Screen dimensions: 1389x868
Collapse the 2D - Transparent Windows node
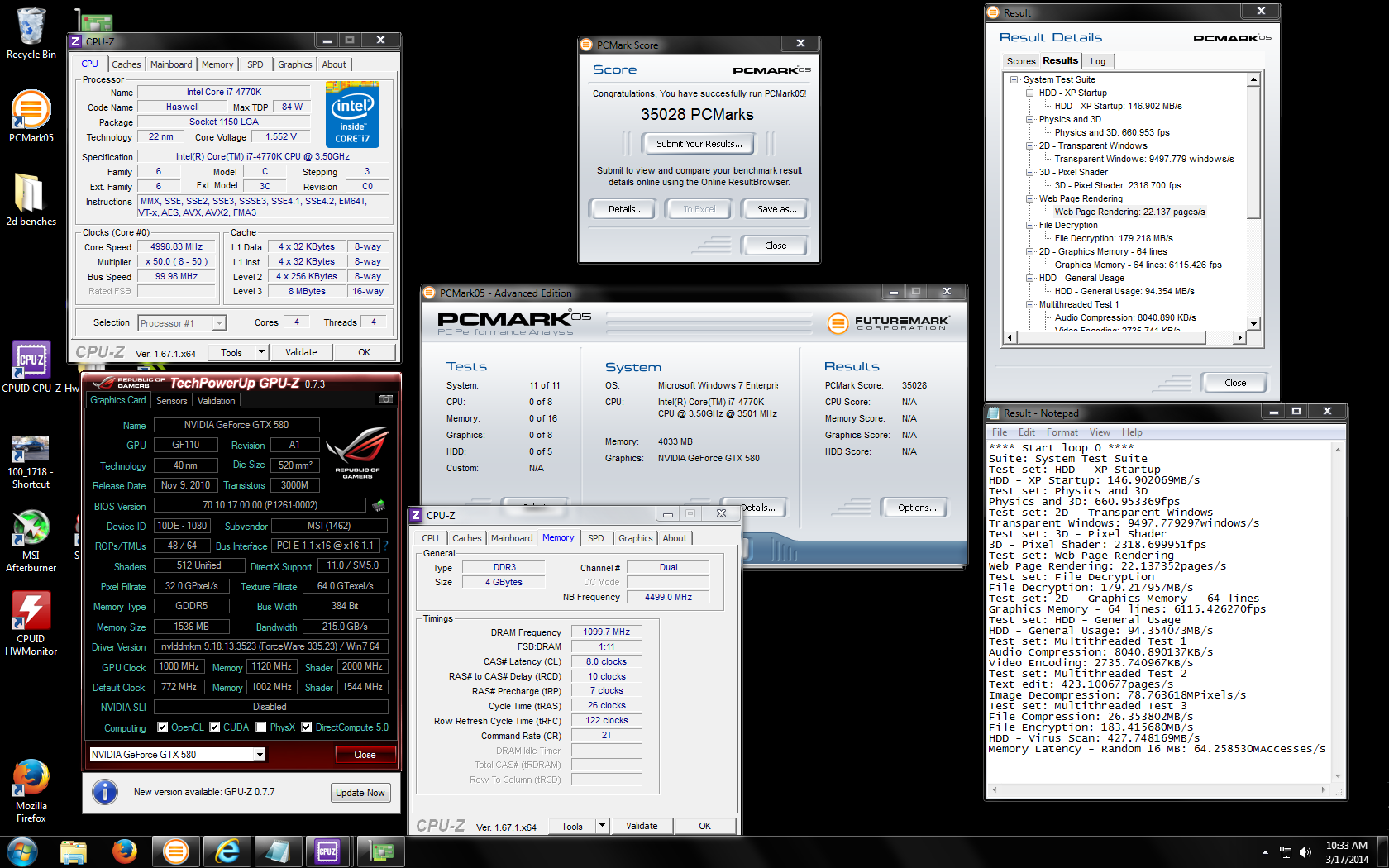pyautogui.click(x=1030, y=146)
